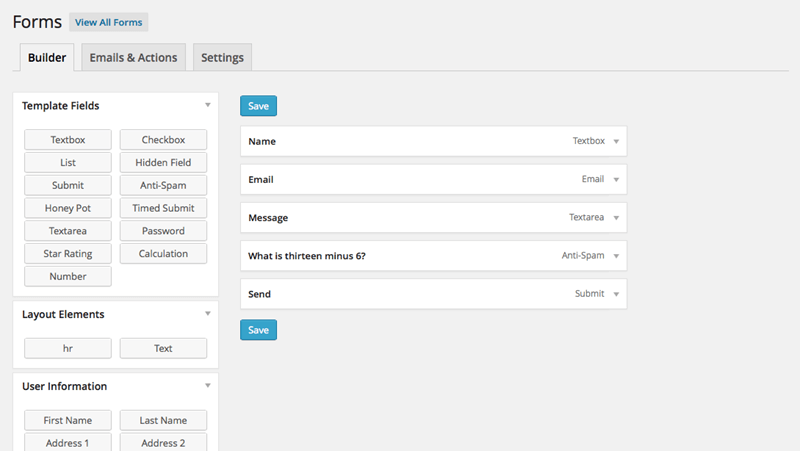This screenshot has width=800, height=451.
Task: Select the Builder tab
Action: pyautogui.click(x=47, y=58)
